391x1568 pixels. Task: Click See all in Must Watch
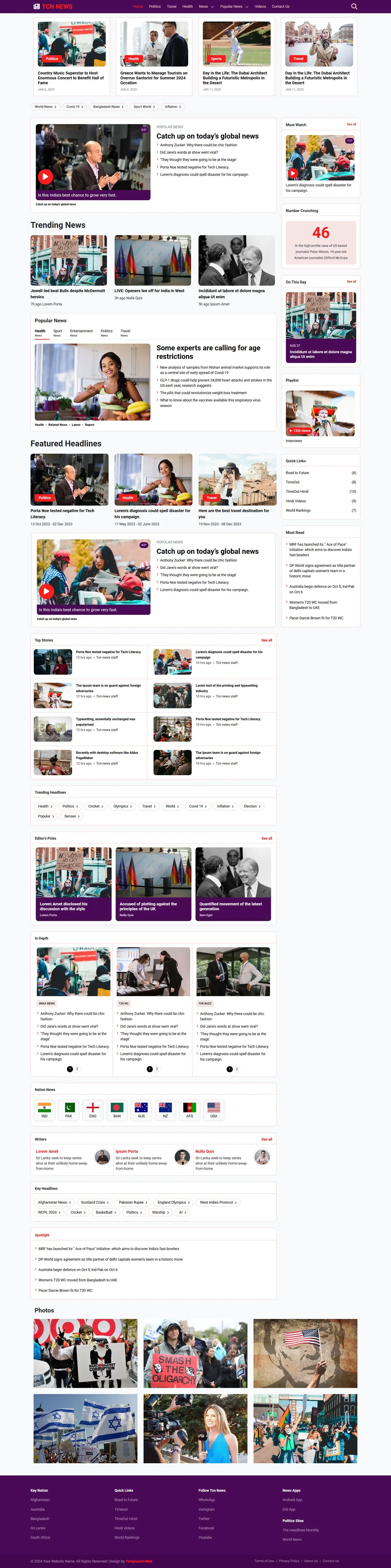(351, 124)
